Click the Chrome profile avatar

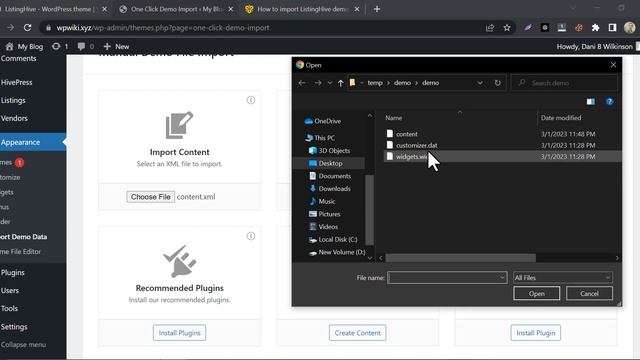pyautogui.click(x=629, y=28)
